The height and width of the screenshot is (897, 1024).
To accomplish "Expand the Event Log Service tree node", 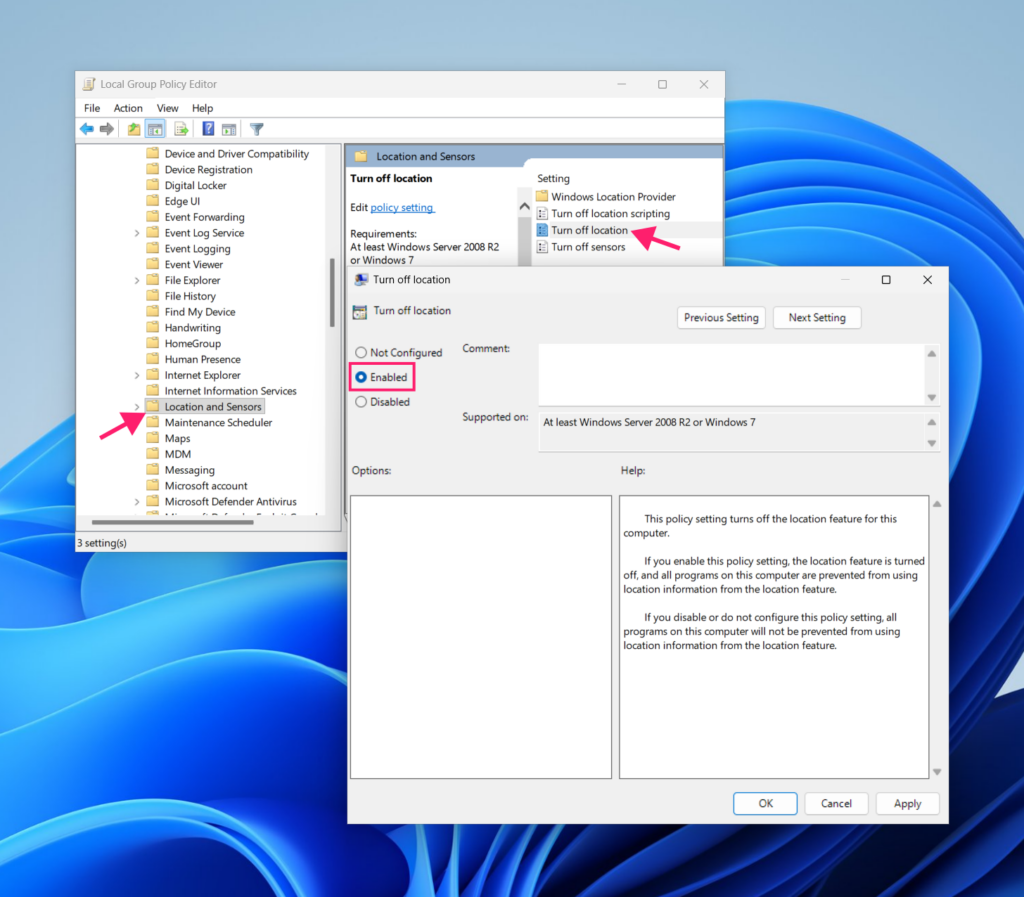I will tap(136, 233).
